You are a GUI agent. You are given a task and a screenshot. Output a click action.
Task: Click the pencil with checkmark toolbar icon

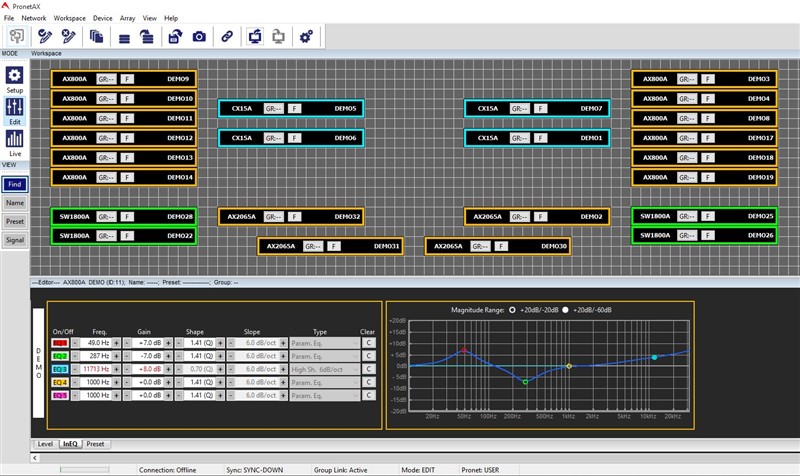coord(44,36)
